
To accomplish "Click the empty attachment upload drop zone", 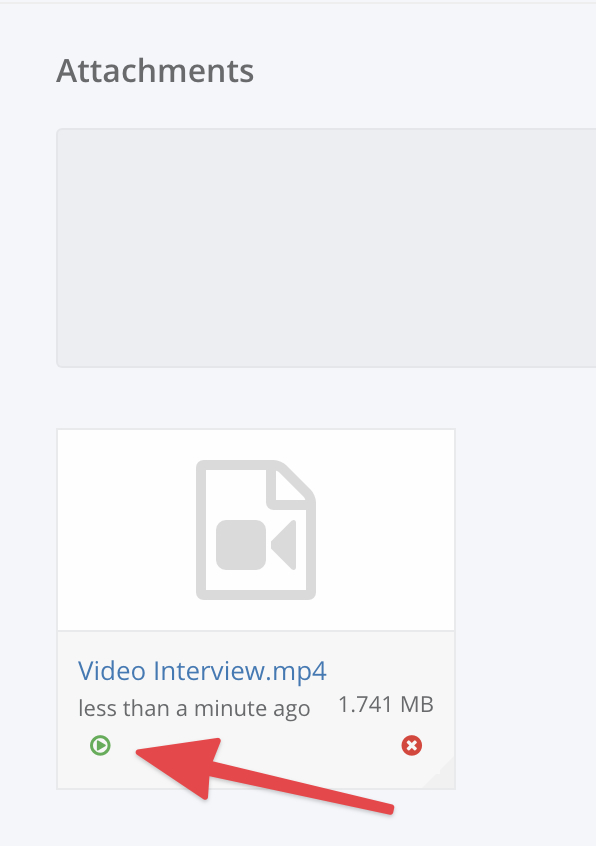I will coord(326,248).
